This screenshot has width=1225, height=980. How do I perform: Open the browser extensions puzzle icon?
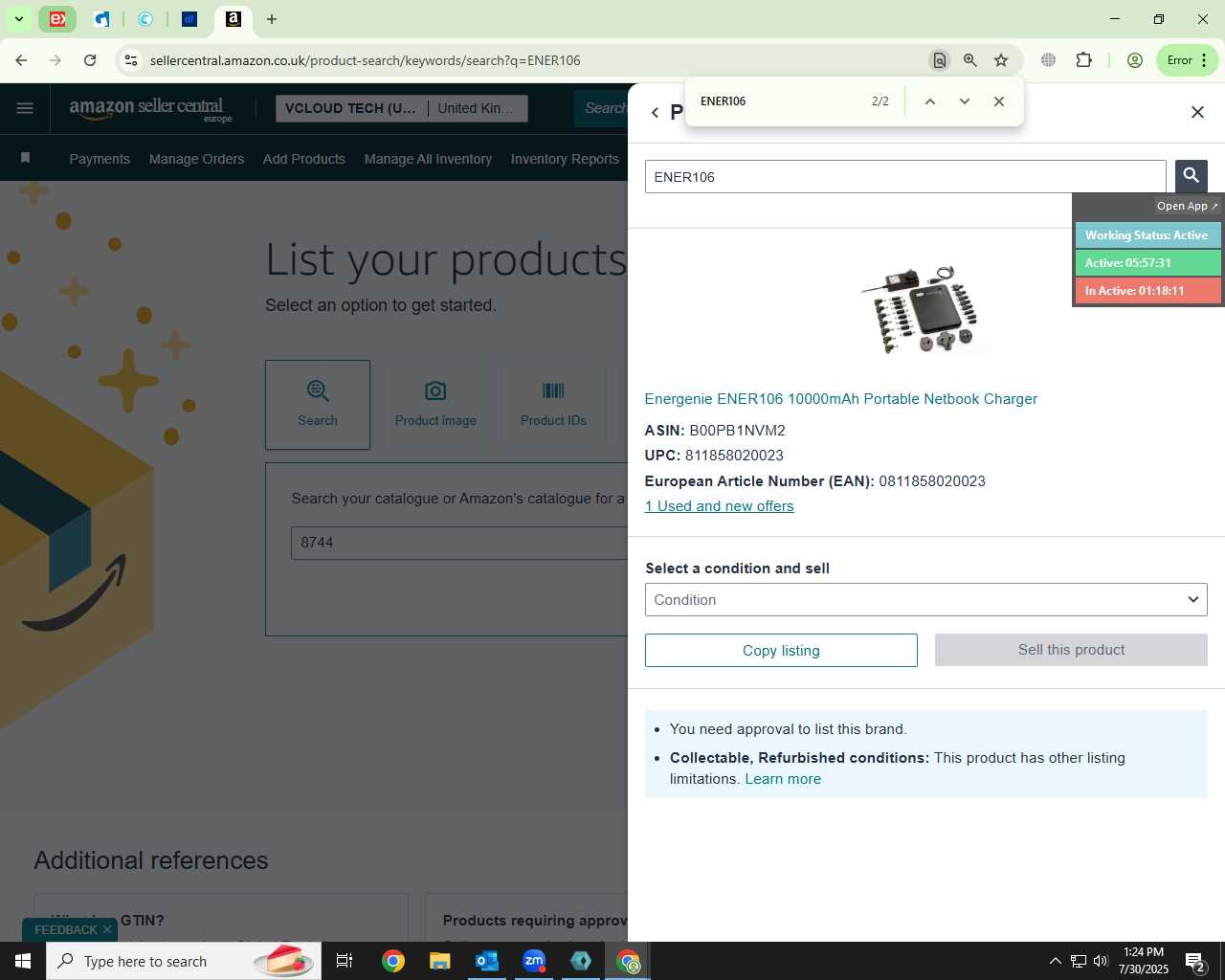[x=1083, y=60]
